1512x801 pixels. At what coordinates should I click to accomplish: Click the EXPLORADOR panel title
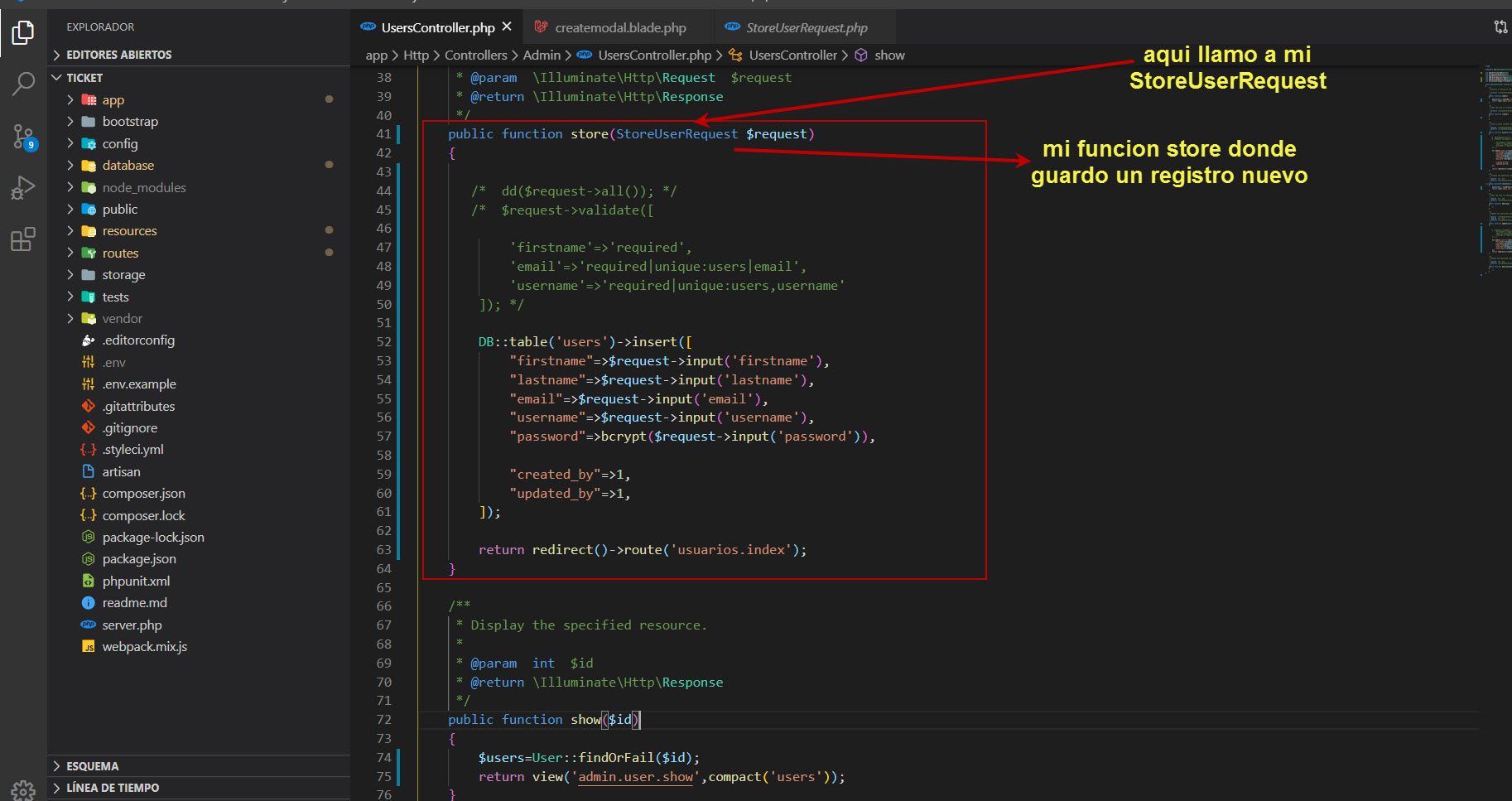(100, 27)
